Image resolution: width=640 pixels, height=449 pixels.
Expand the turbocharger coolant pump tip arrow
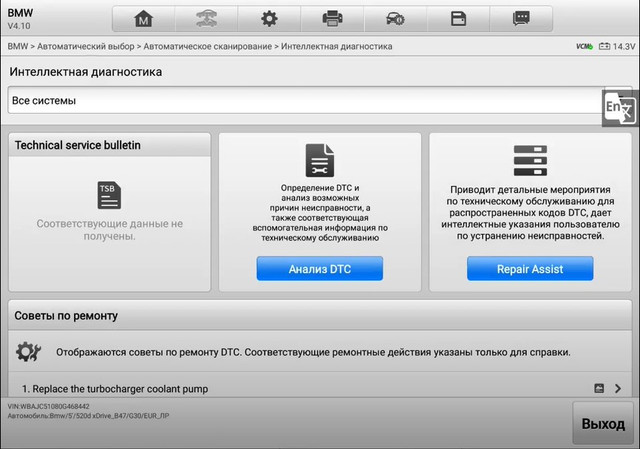click(x=619, y=388)
